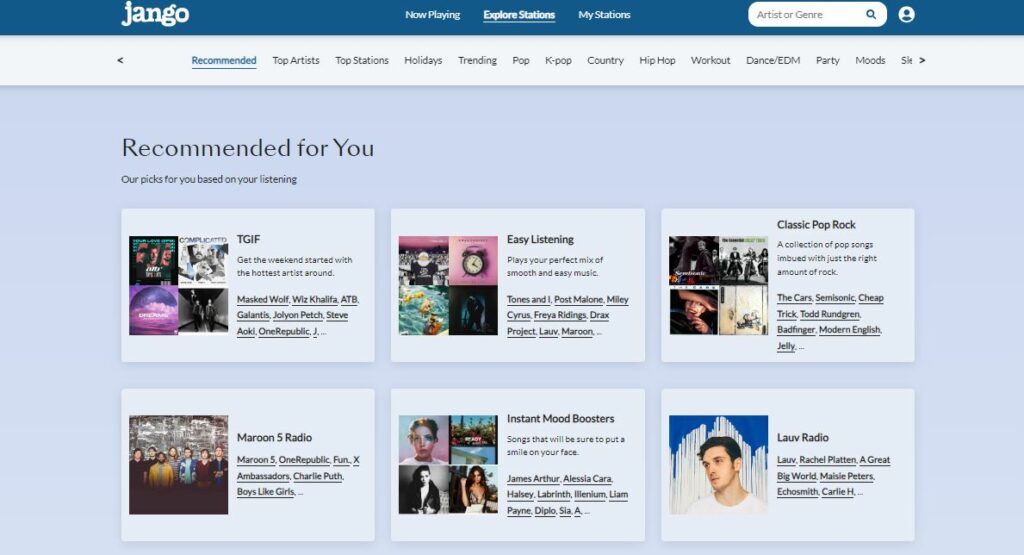This screenshot has width=1024, height=555.
Task: Click the Classic Pop Rock album collage
Action: [718, 285]
